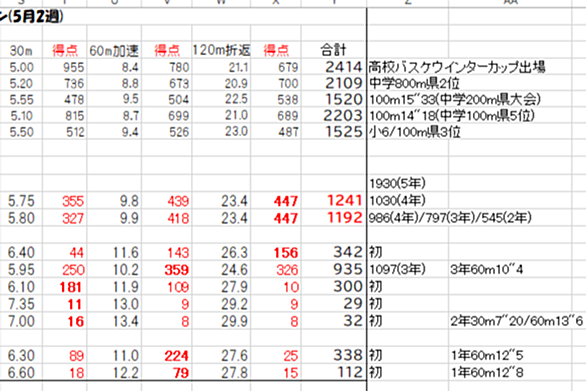Select the note cell 1930(5年)
Screen dimensions: 586x391
[397, 184]
